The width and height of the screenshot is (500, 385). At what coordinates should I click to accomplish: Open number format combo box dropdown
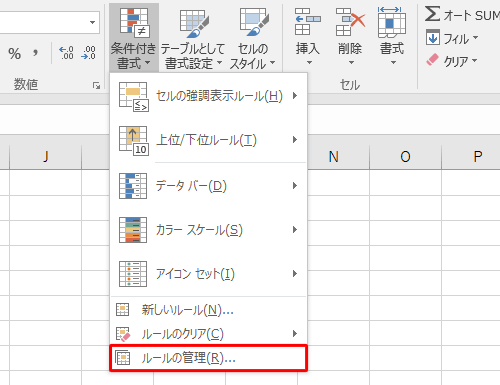tap(92, 22)
